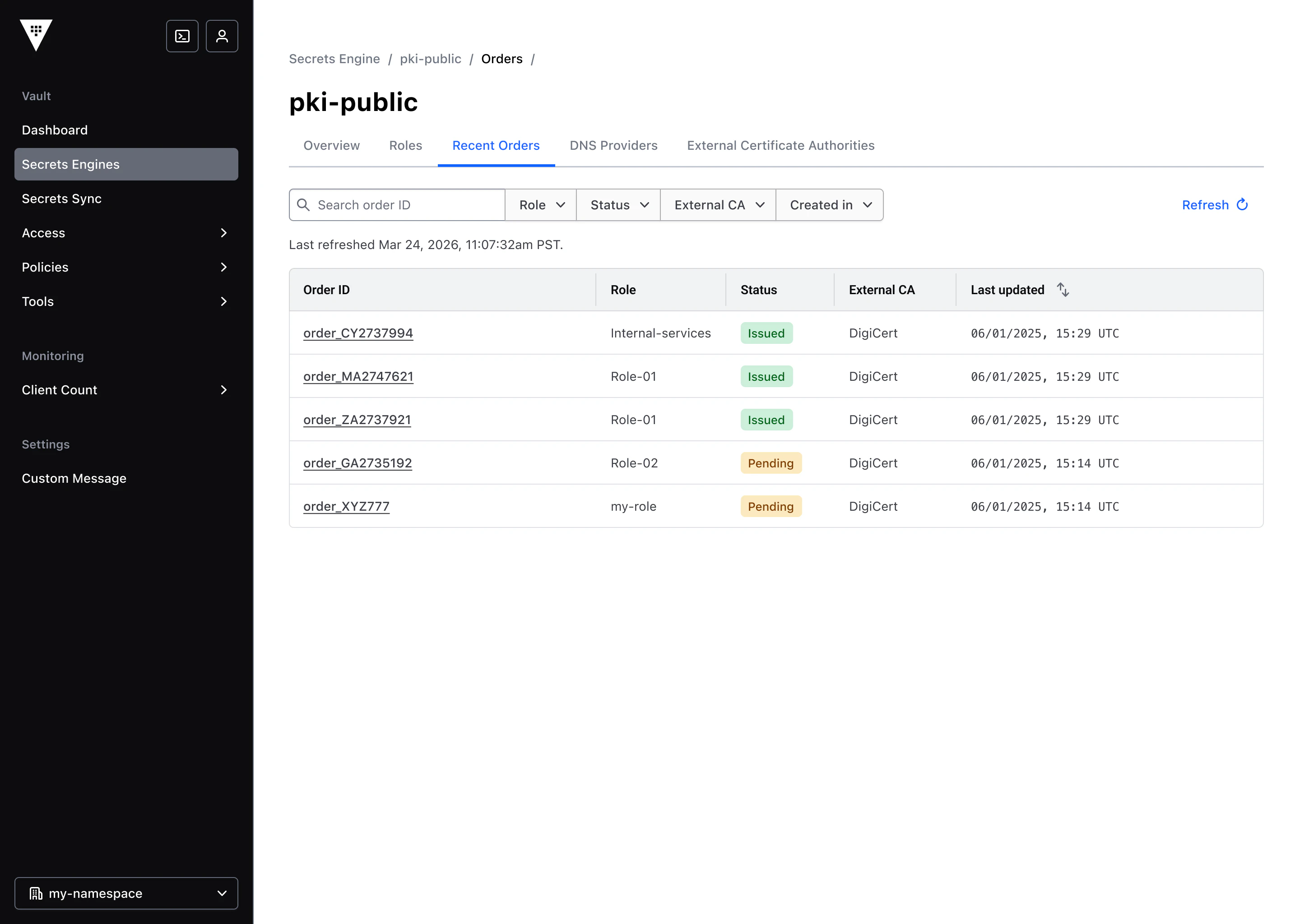The width and height of the screenshot is (1300, 924).
Task: Click the namespace building icon
Action: (x=36, y=893)
